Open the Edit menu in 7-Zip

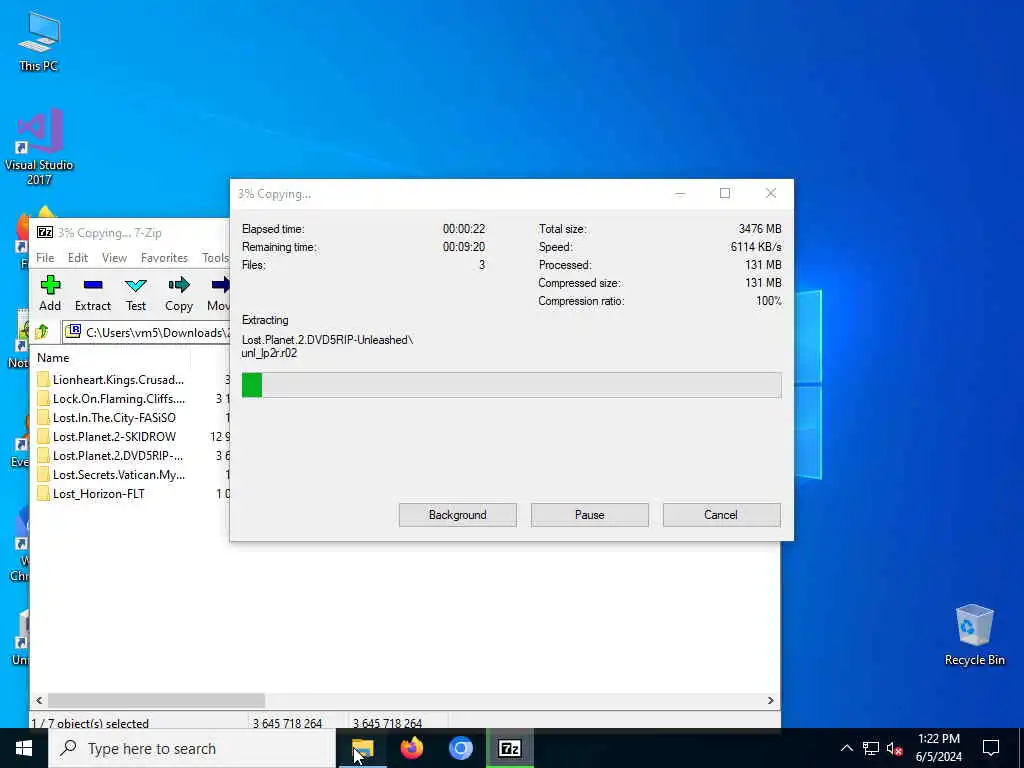[78, 258]
